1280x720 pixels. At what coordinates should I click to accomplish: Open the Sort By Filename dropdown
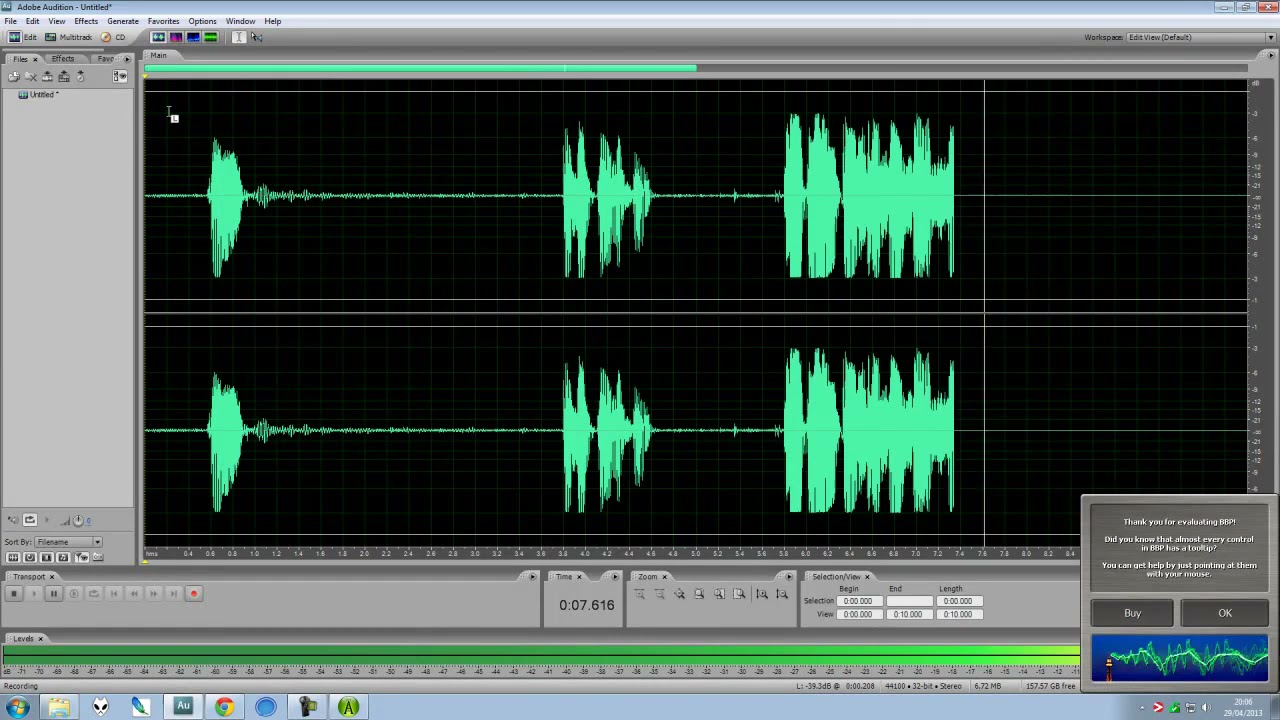tap(68, 542)
